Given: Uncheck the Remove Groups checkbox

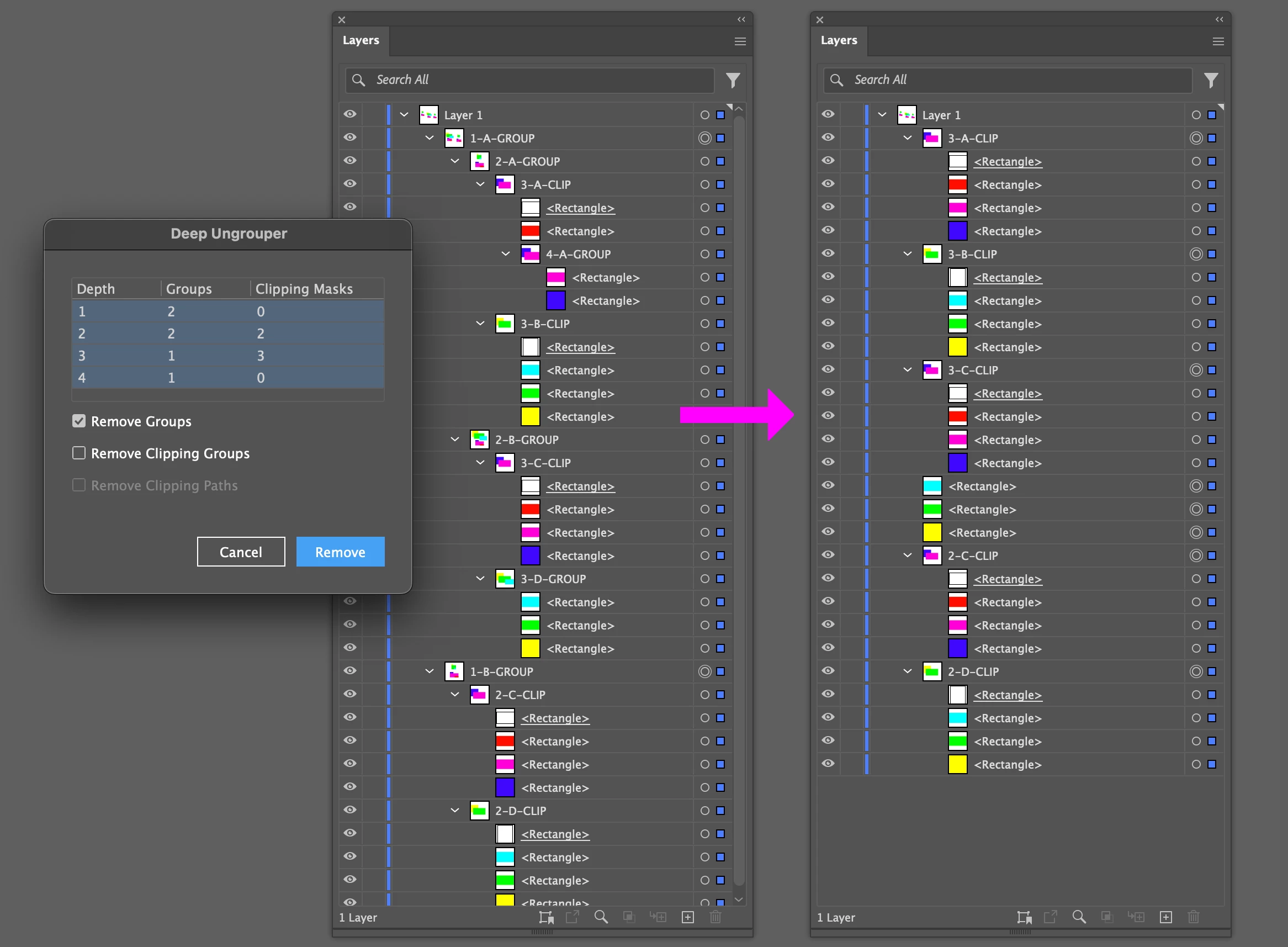Looking at the screenshot, I should coord(79,421).
